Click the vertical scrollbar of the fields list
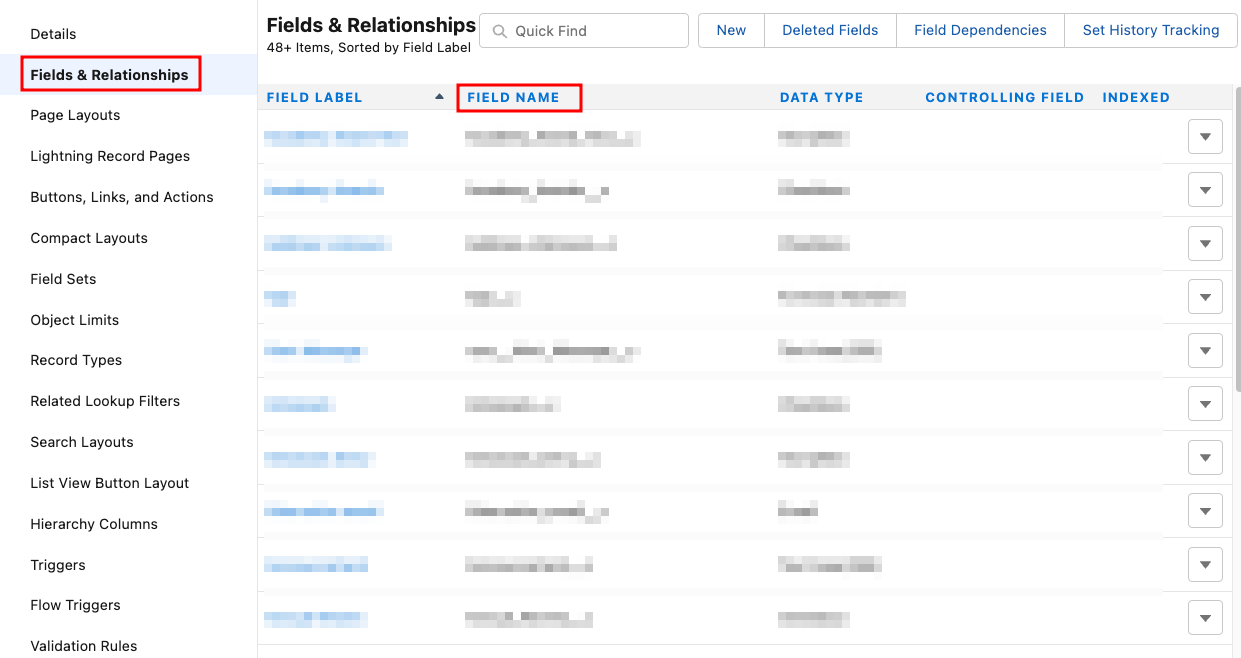 pos(1237,240)
